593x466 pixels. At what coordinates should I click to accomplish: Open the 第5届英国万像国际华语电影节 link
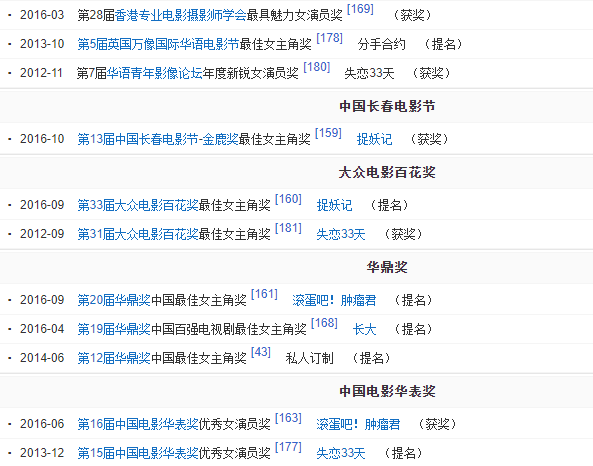tap(158, 44)
